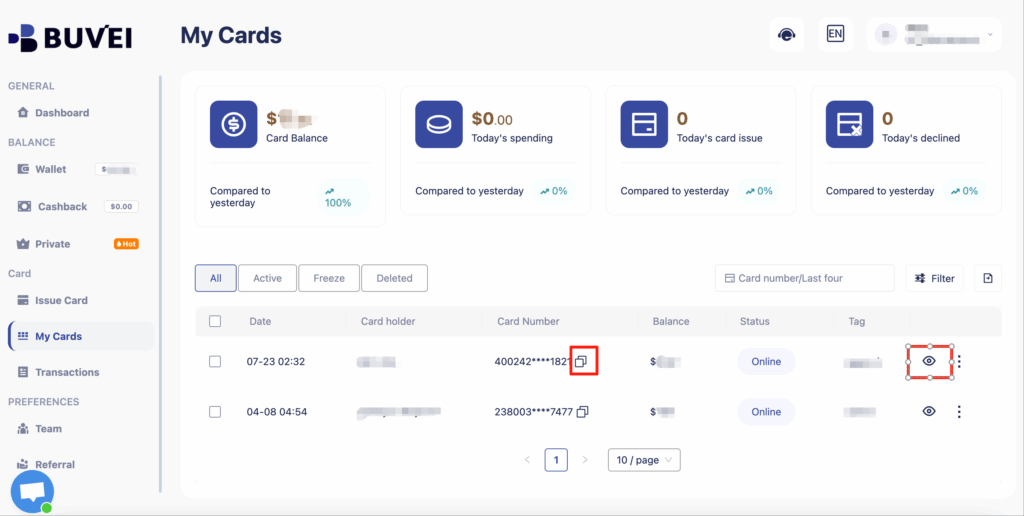1024x516 pixels.
Task: Copy card number ending in 1821
Action: coord(581,361)
